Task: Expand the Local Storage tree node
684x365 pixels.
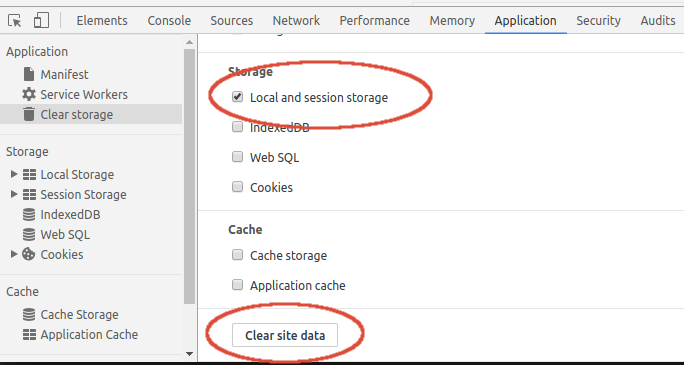Action: pos(14,174)
